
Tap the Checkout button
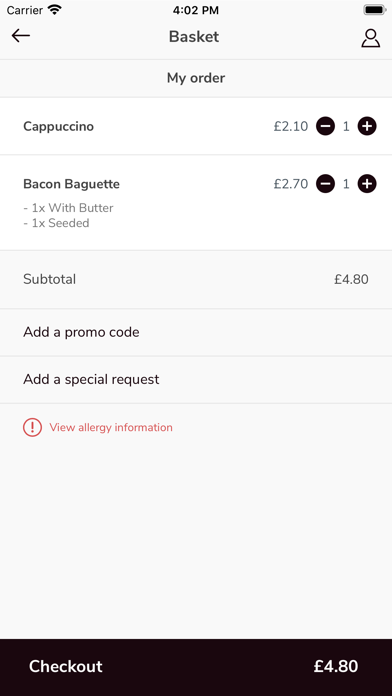pyautogui.click(x=196, y=667)
